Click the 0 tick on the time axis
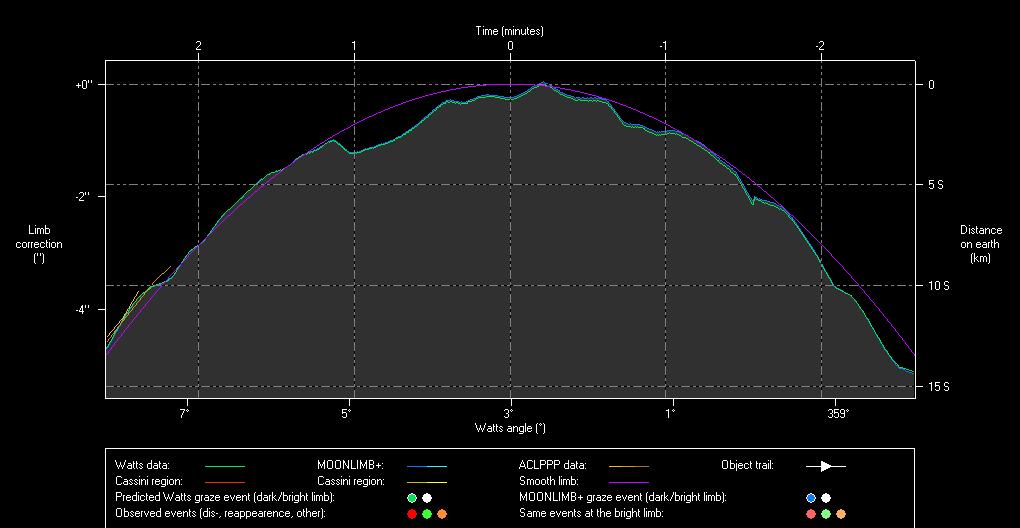This screenshot has width=1020, height=528. pos(509,46)
